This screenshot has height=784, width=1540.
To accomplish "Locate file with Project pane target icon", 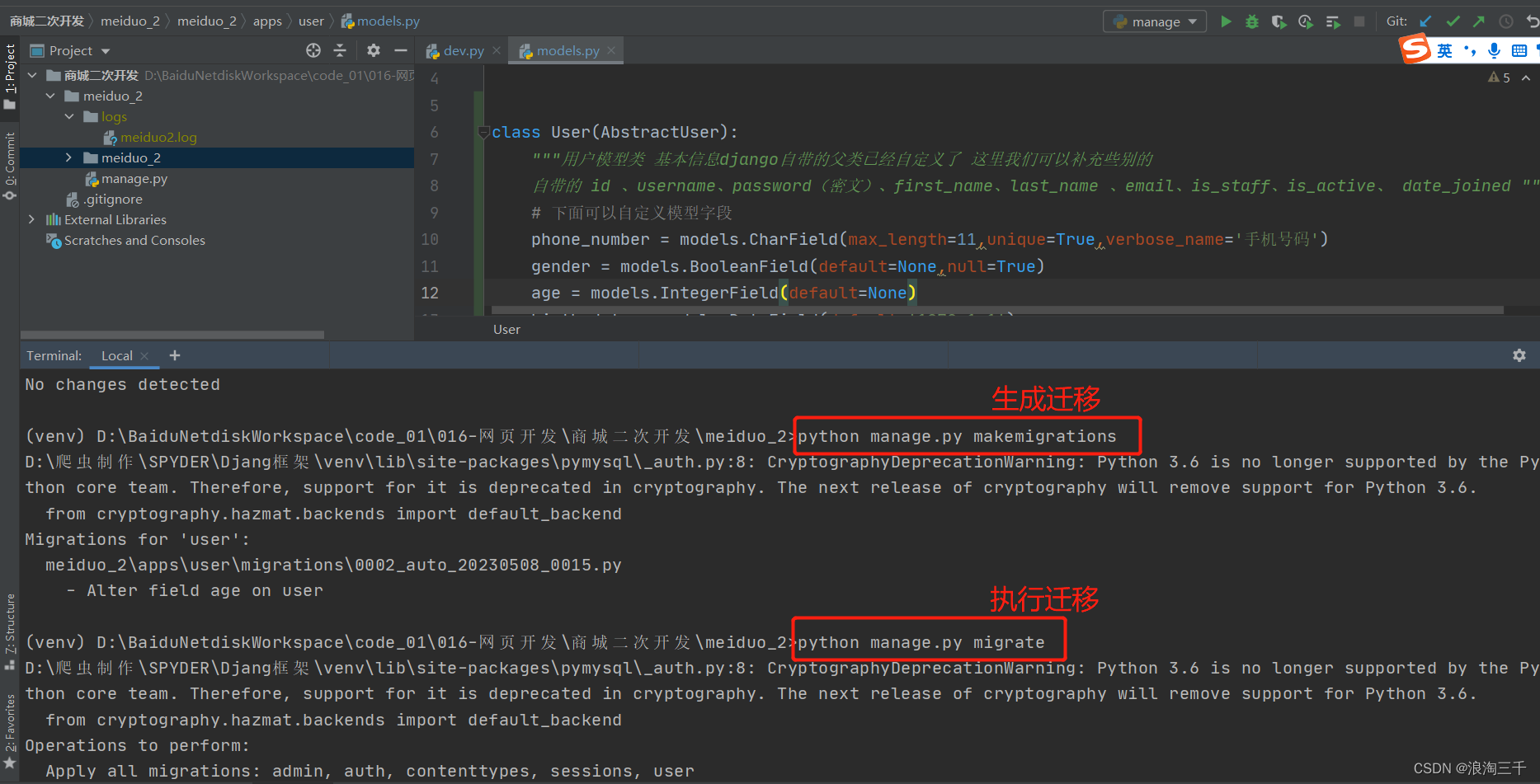I will tap(313, 50).
